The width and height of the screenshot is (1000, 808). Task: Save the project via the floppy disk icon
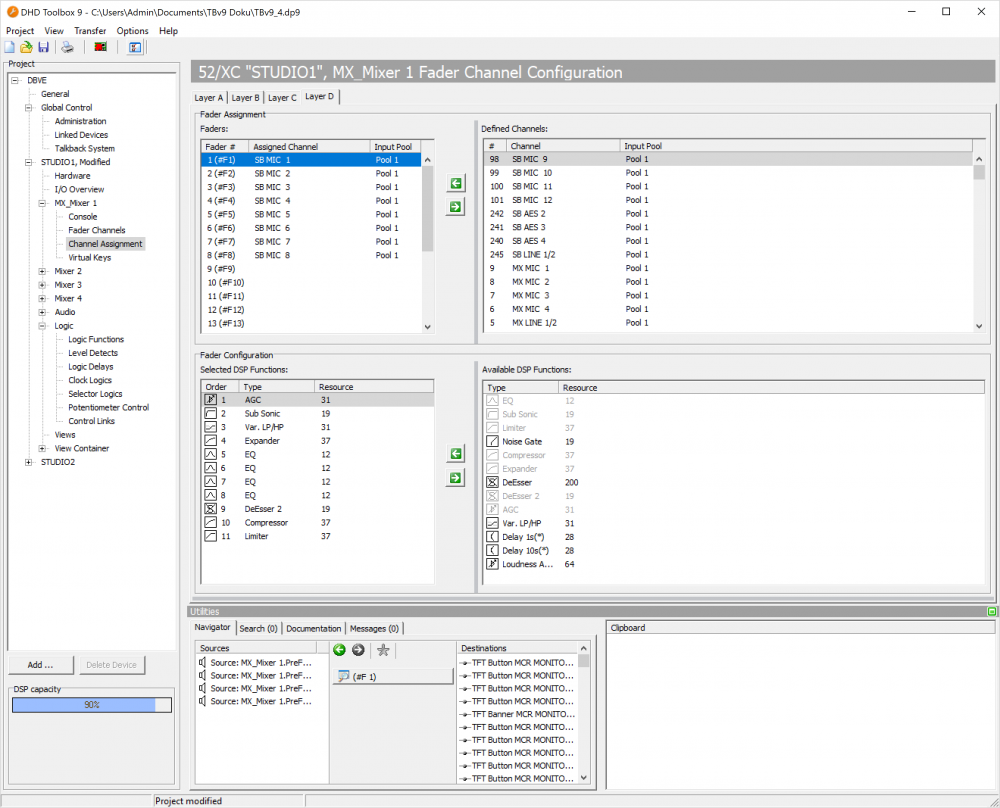point(42,46)
